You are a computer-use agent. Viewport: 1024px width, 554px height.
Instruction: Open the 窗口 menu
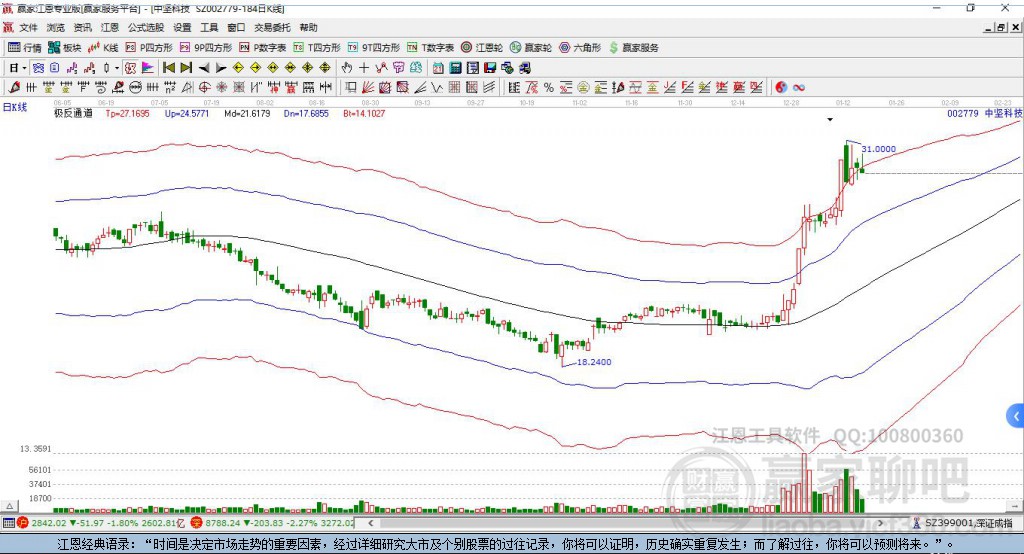(x=236, y=27)
